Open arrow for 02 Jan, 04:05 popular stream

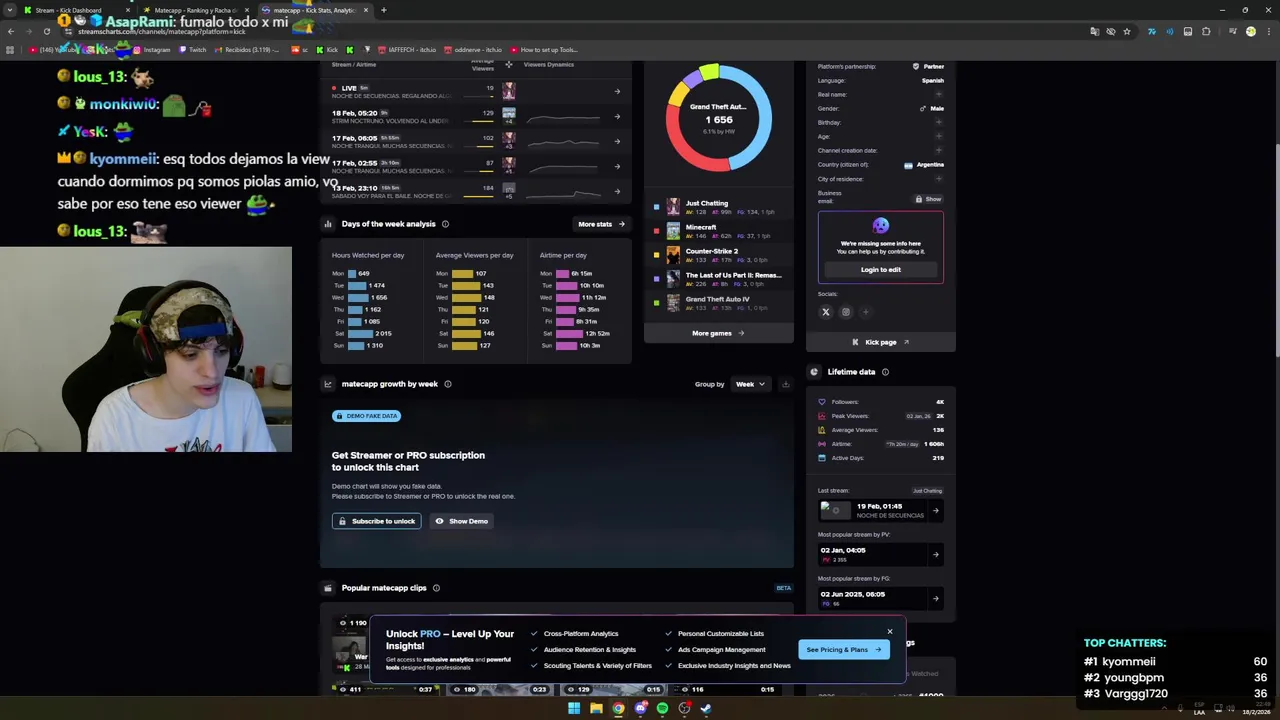point(936,555)
